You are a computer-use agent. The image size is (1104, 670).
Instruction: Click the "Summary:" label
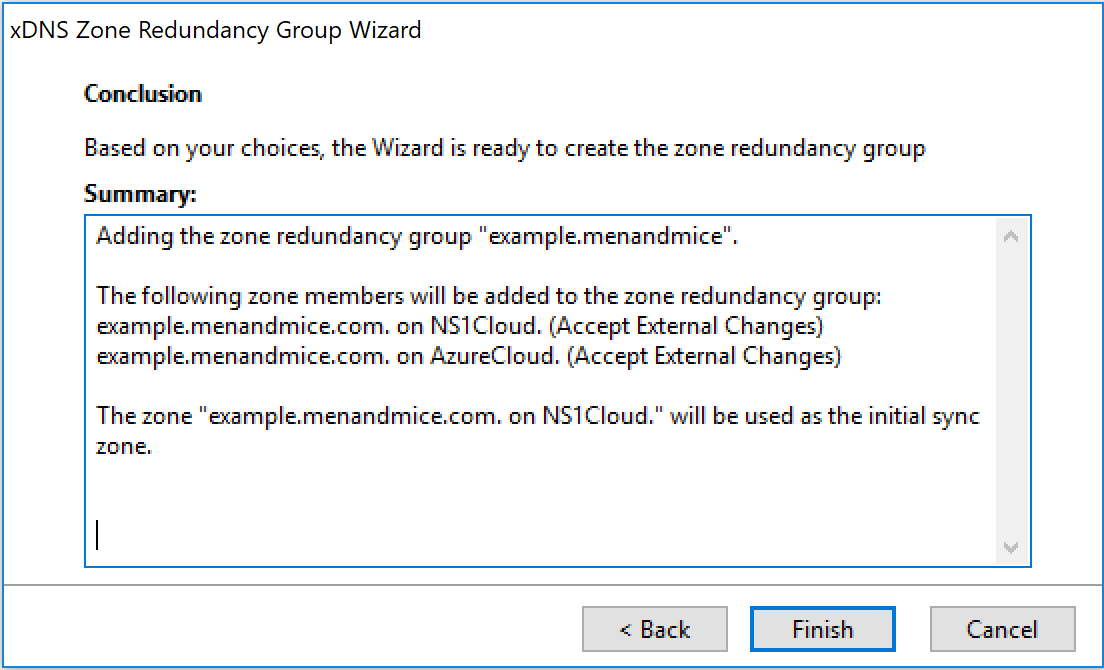tap(140, 193)
